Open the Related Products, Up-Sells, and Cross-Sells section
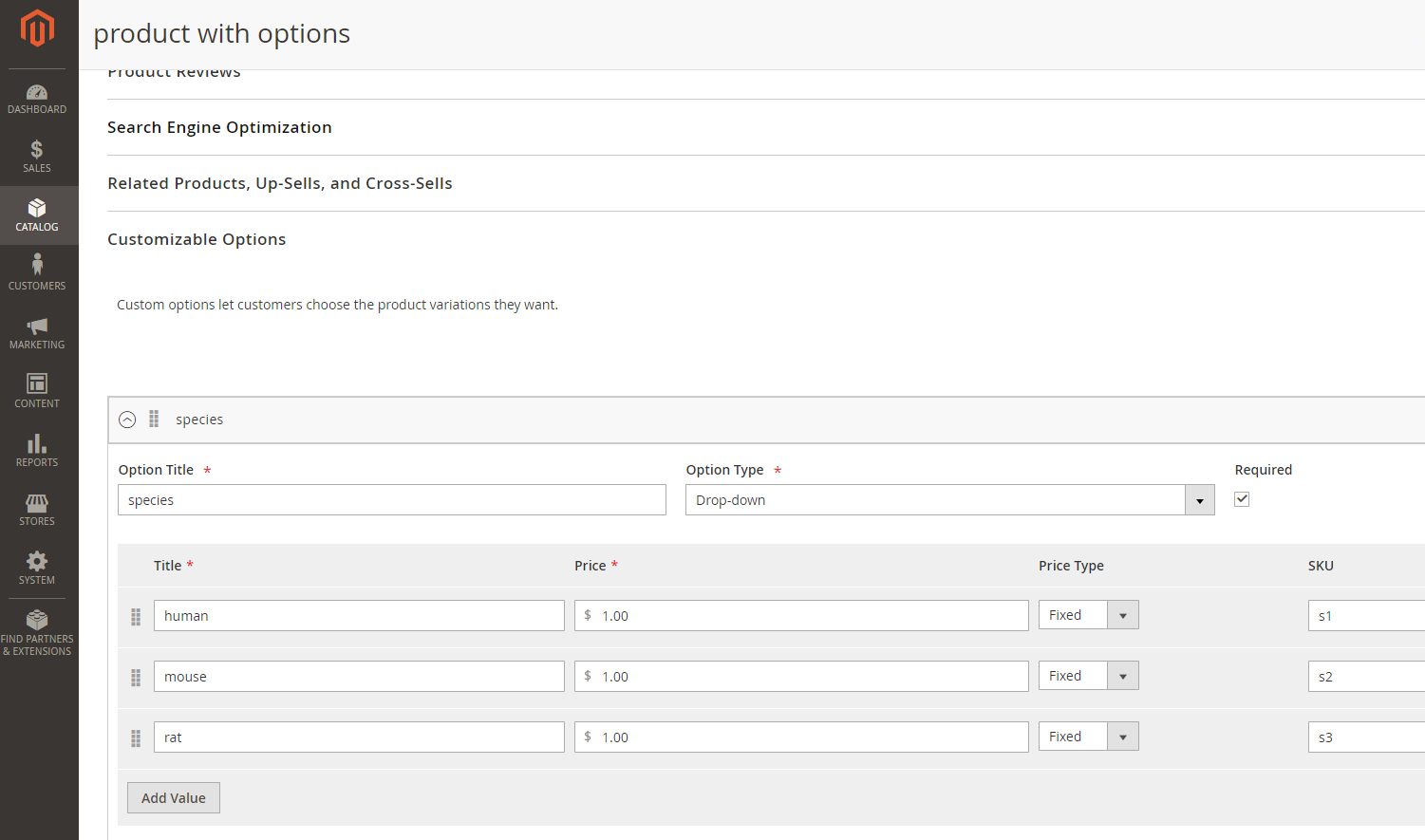1425x840 pixels. pyautogui.click(x=280, y=182)
